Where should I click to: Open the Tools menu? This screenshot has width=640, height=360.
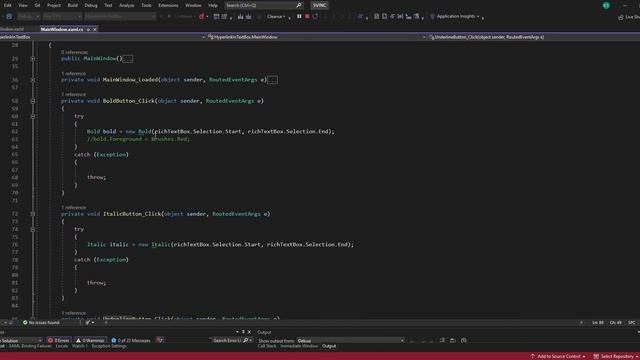[146, 5]
